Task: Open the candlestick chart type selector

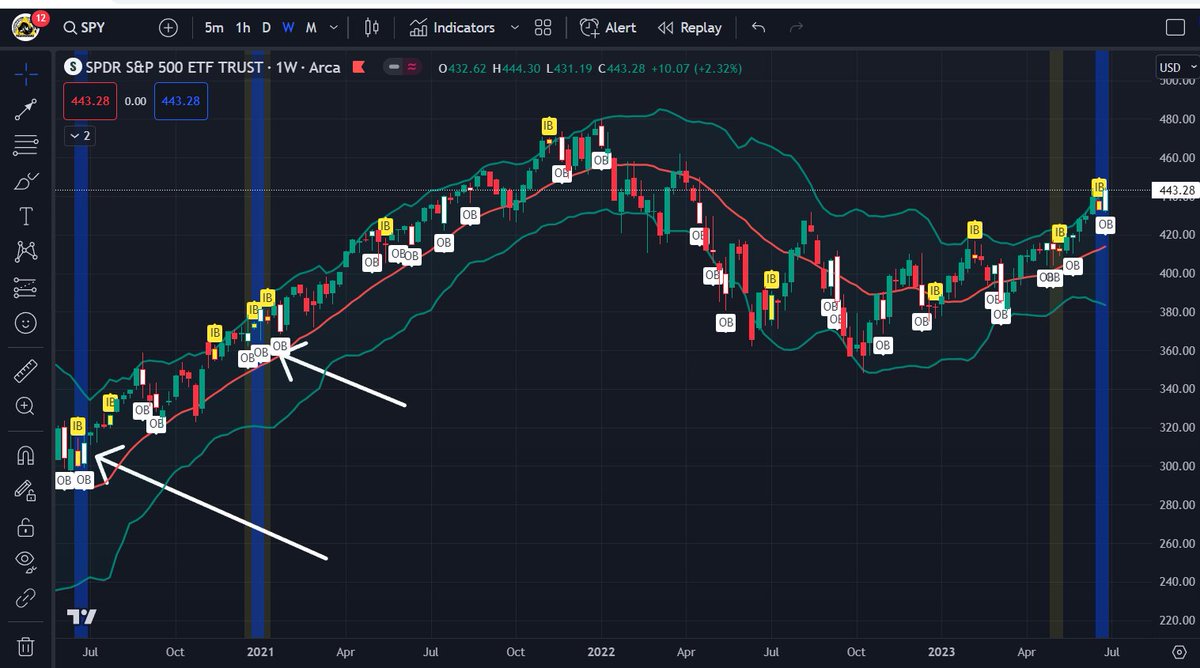Action: point(372,28)
